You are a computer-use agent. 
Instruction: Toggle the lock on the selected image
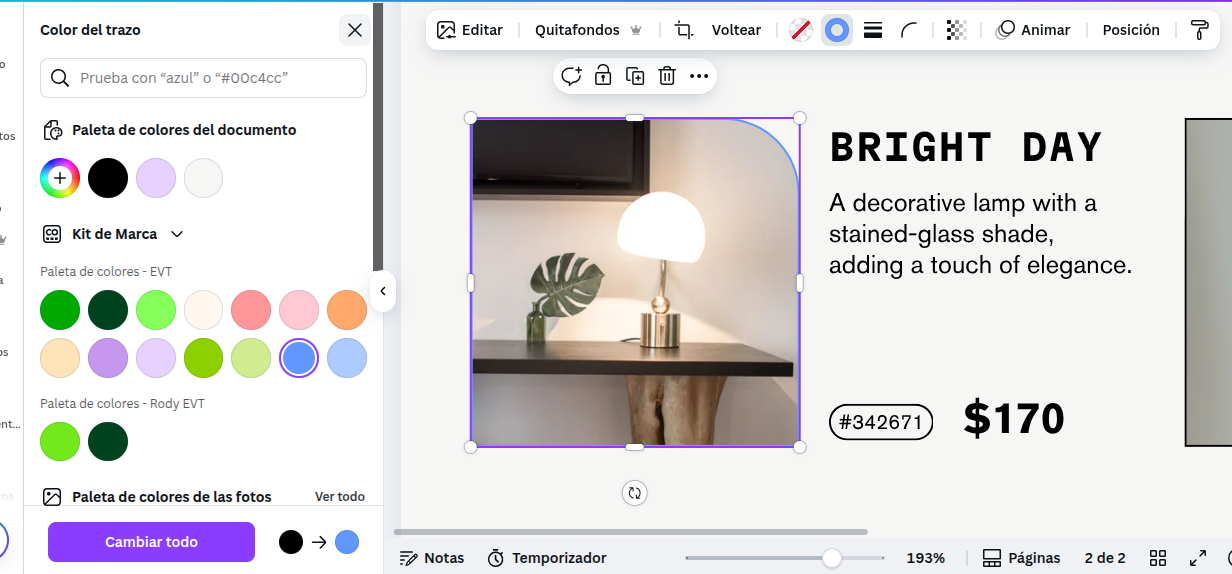[x=603, y=76]
